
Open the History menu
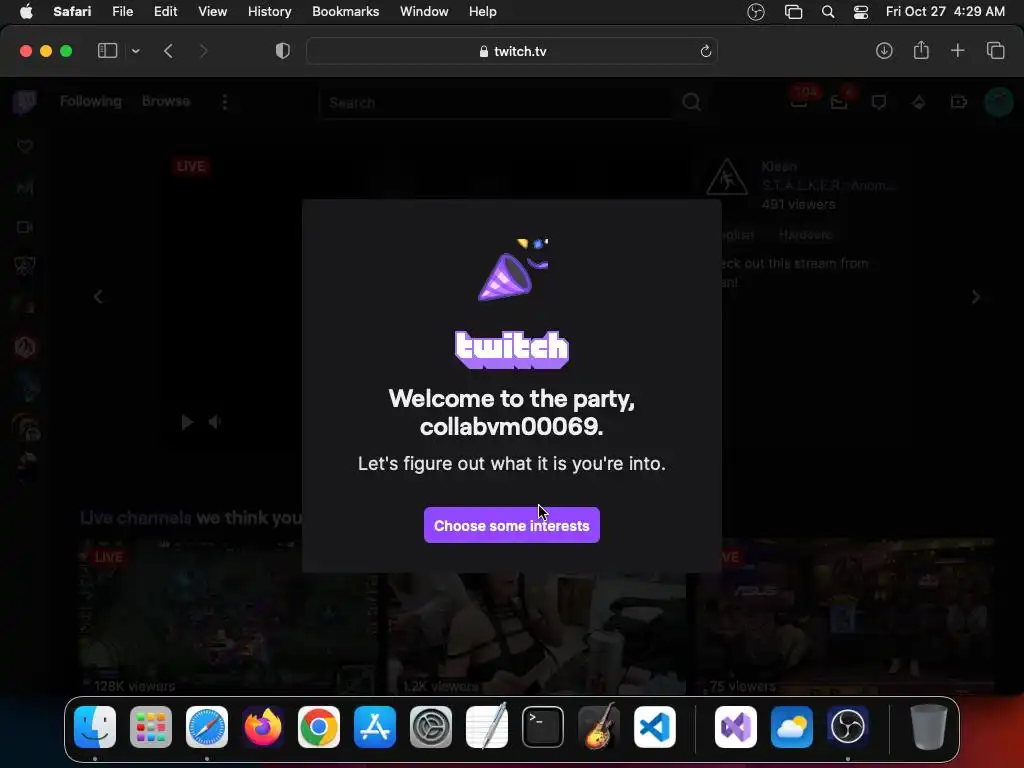pos(269,12)
